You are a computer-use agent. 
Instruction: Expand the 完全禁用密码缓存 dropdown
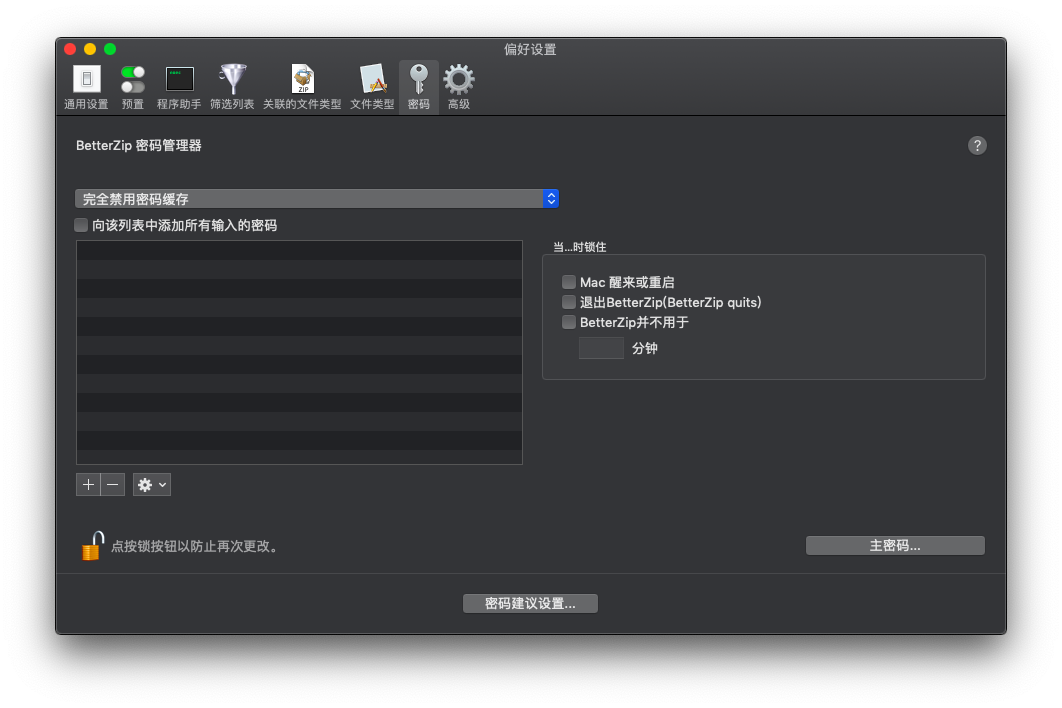316,199
